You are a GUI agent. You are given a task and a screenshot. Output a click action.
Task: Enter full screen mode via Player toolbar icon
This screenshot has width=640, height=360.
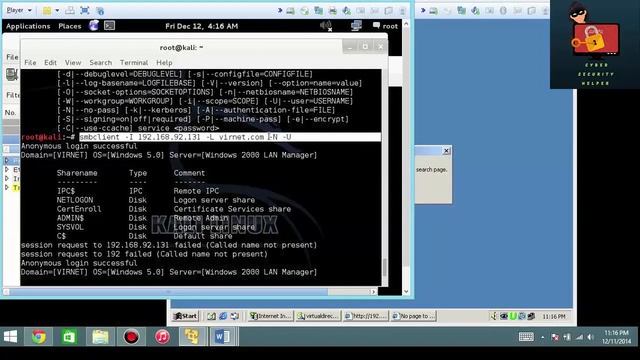(x=84, y=11)
